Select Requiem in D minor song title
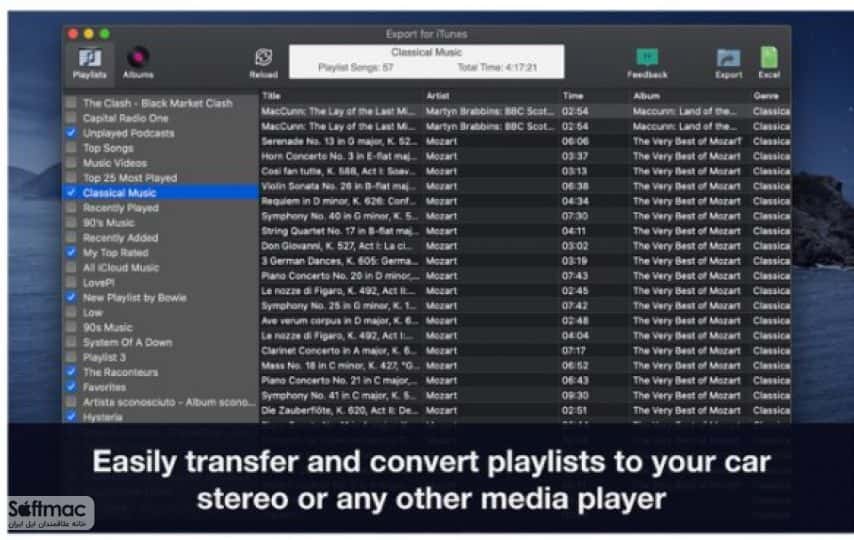Viewport: 854px width, 540px height. pos(339,201)
